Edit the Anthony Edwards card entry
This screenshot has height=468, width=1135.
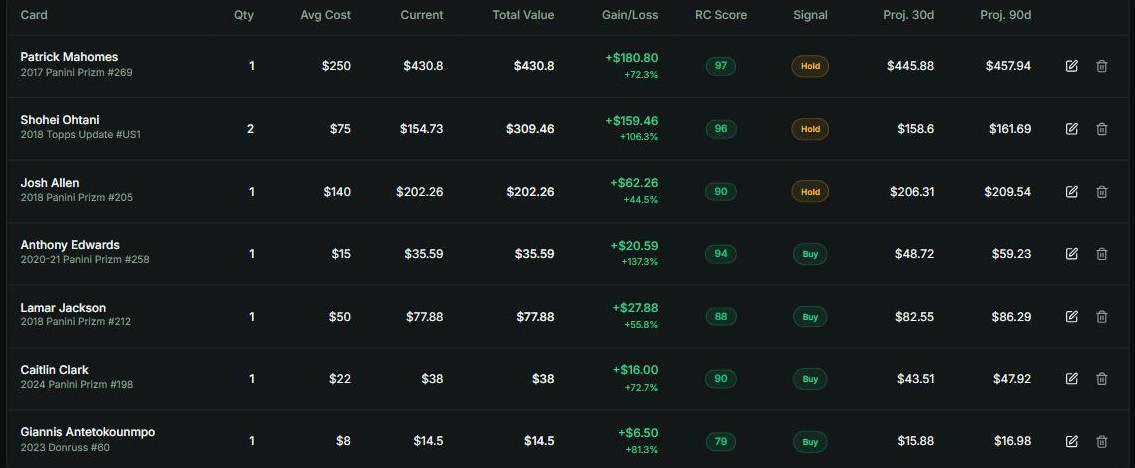pyautogui.click(x=1072, y=254)
